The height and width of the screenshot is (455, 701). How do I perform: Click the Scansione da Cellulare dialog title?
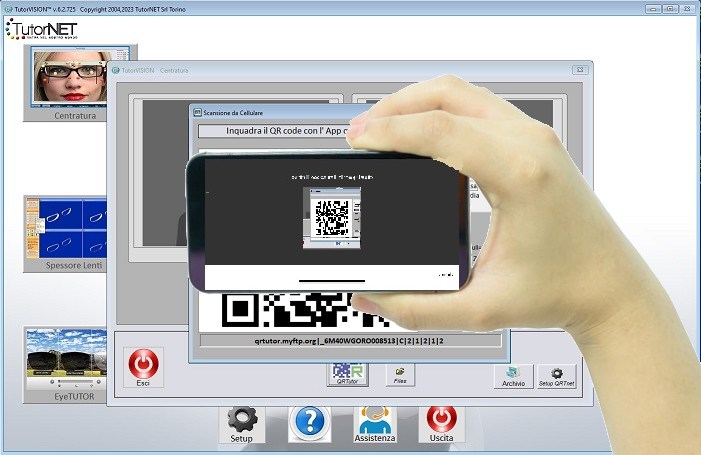233,113
